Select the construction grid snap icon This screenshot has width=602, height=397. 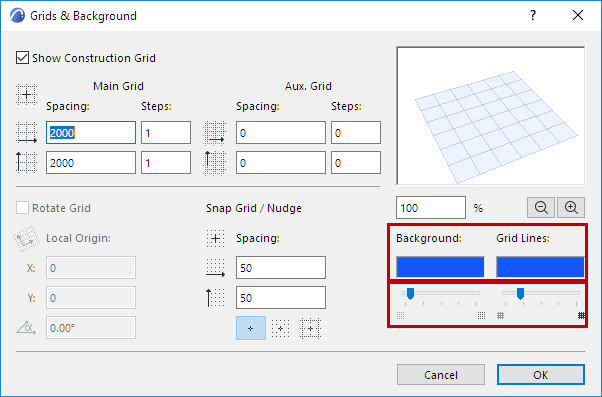[310, 328]
